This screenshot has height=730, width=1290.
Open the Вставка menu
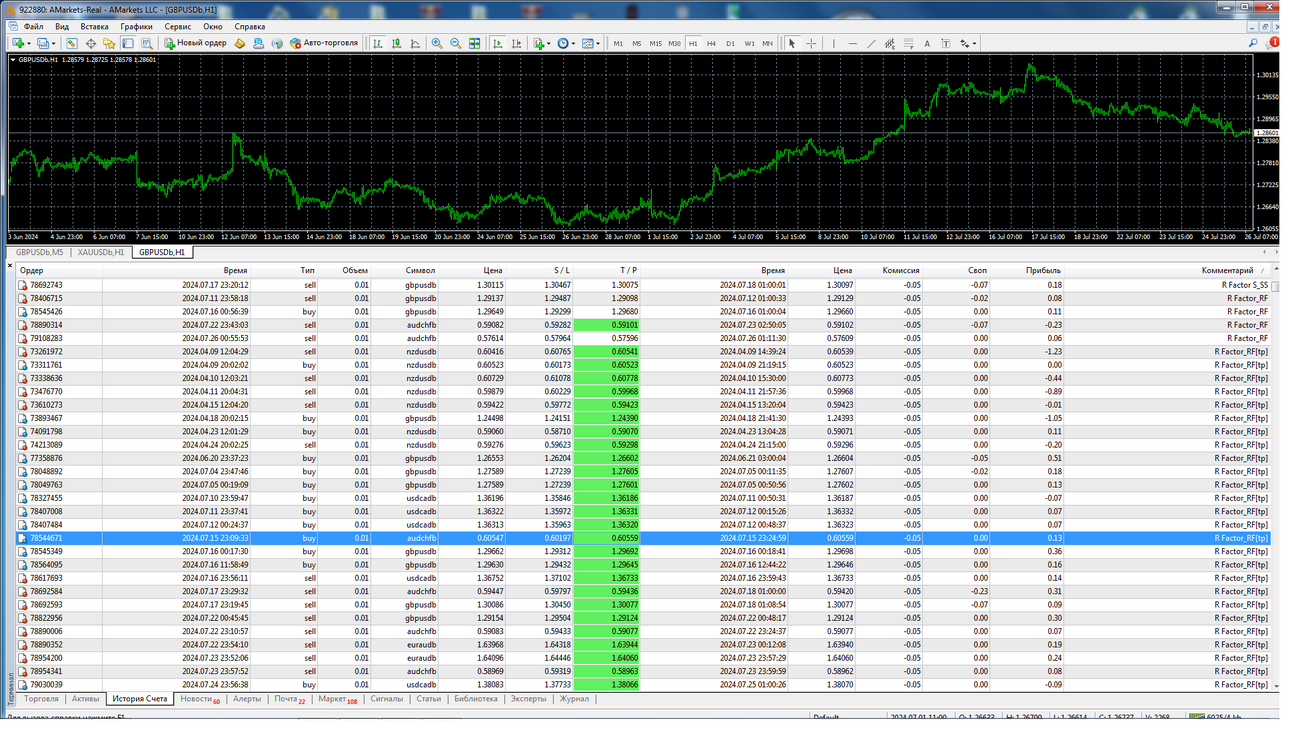pos(94,27)
